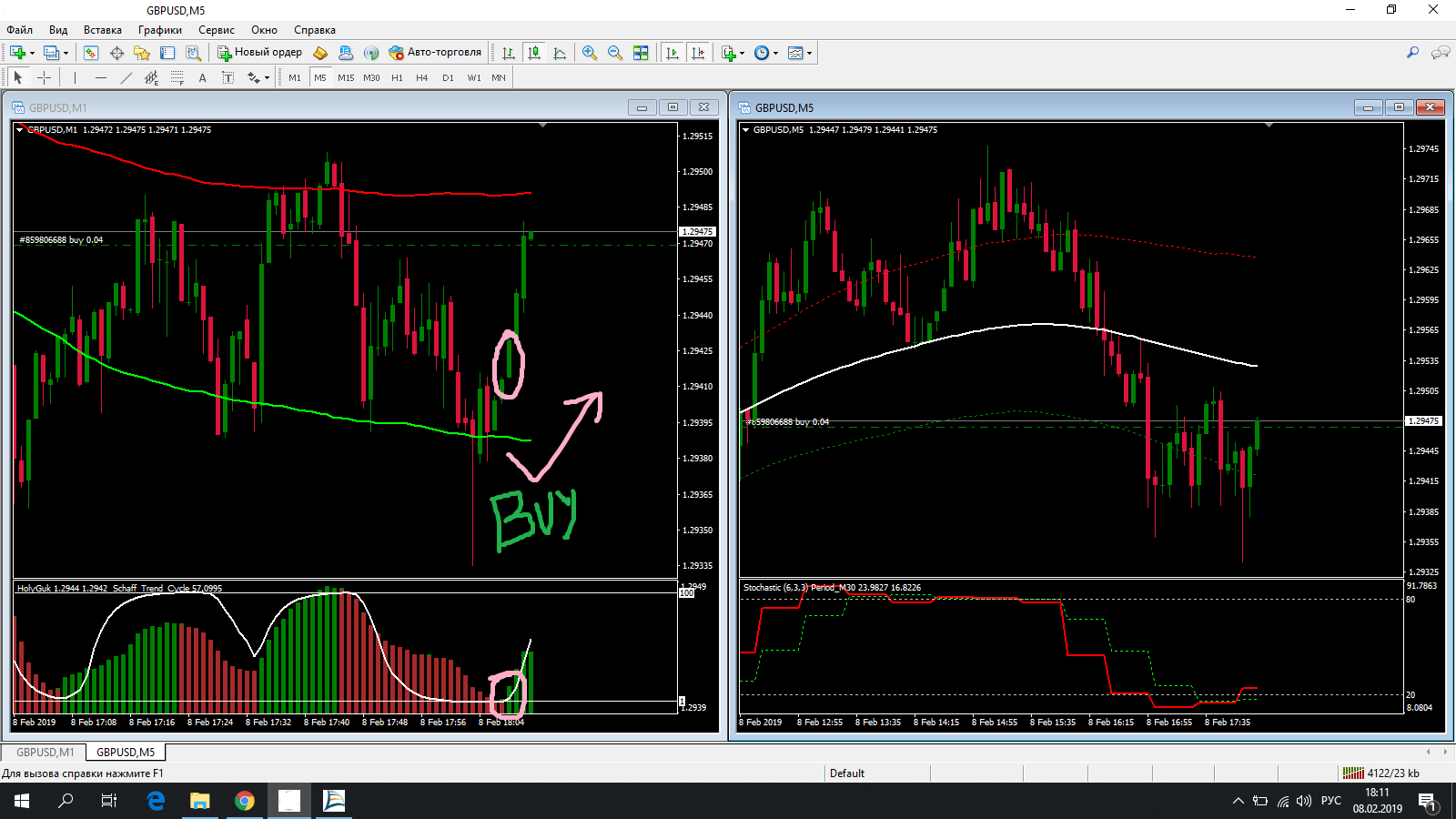The width and height of the screenshot is (1456, 819).
Task: Launch MetaEditor from the toolbar
Action: (x=320, y=53)
